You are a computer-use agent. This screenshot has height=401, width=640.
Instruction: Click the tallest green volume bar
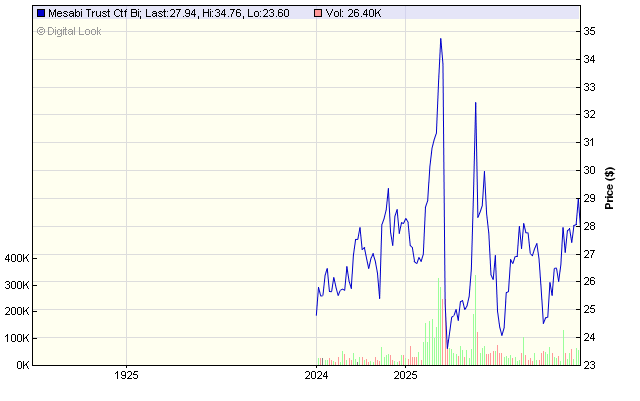(476, 320)
